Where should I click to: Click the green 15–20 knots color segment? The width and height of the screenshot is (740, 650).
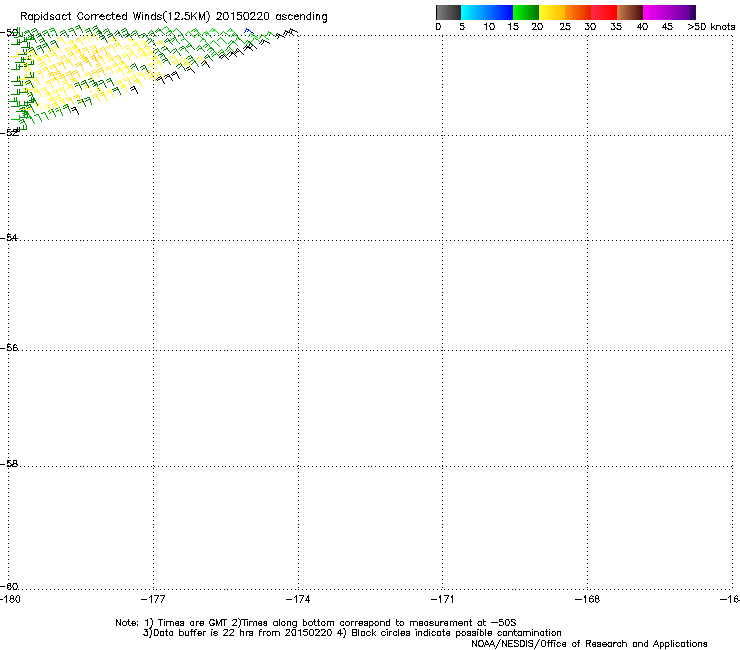click(x=526, y=12)
